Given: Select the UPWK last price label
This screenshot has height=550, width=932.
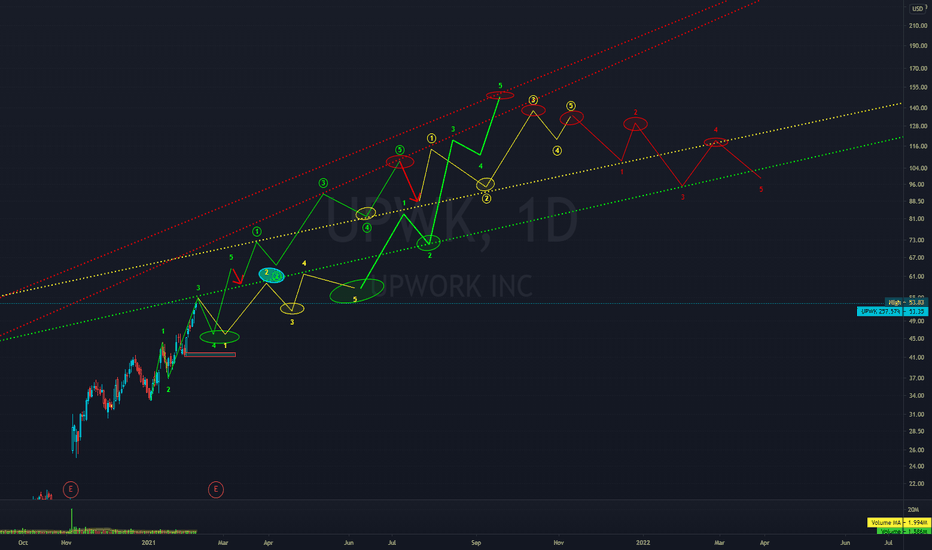Looking at the screenshot, I should point(892,311).
